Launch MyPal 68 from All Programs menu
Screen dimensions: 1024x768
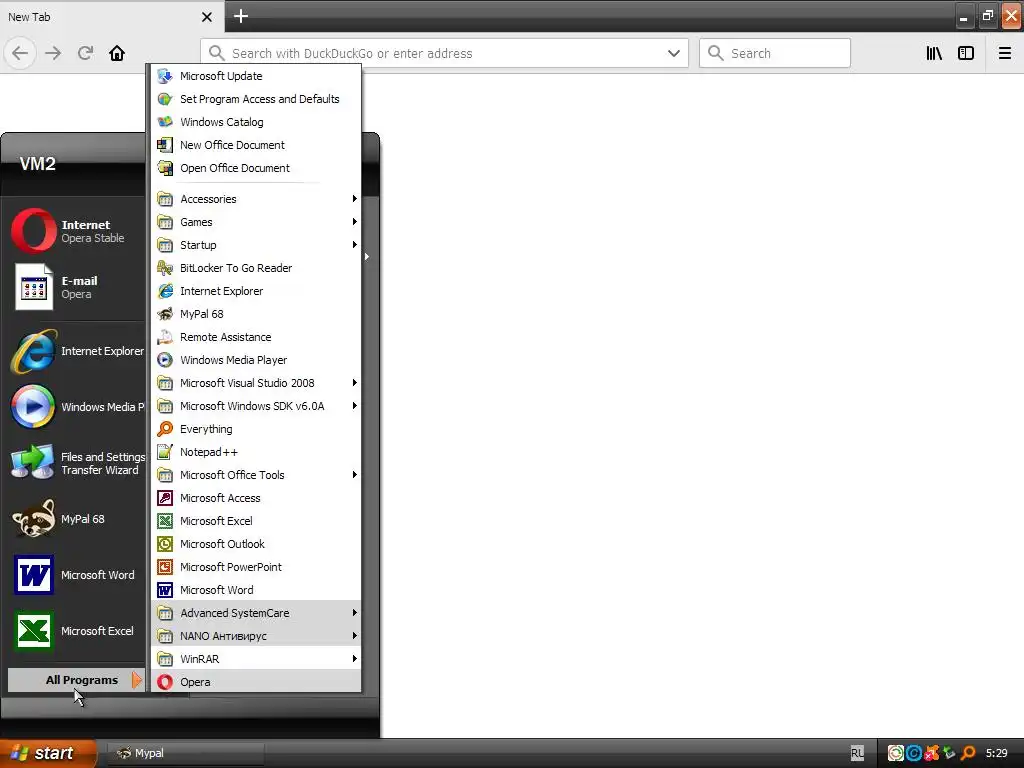tap(256, 313)
